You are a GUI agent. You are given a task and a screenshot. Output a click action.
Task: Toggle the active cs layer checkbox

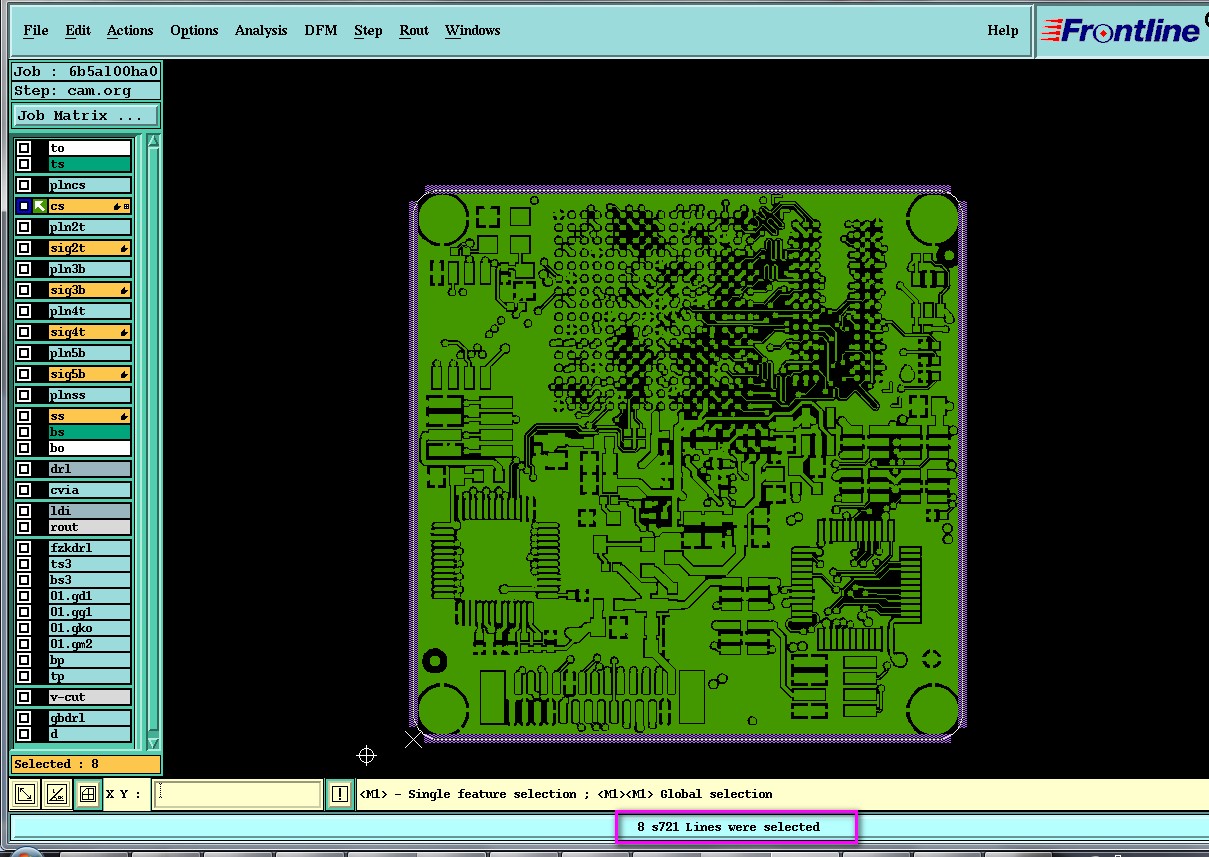24,206
